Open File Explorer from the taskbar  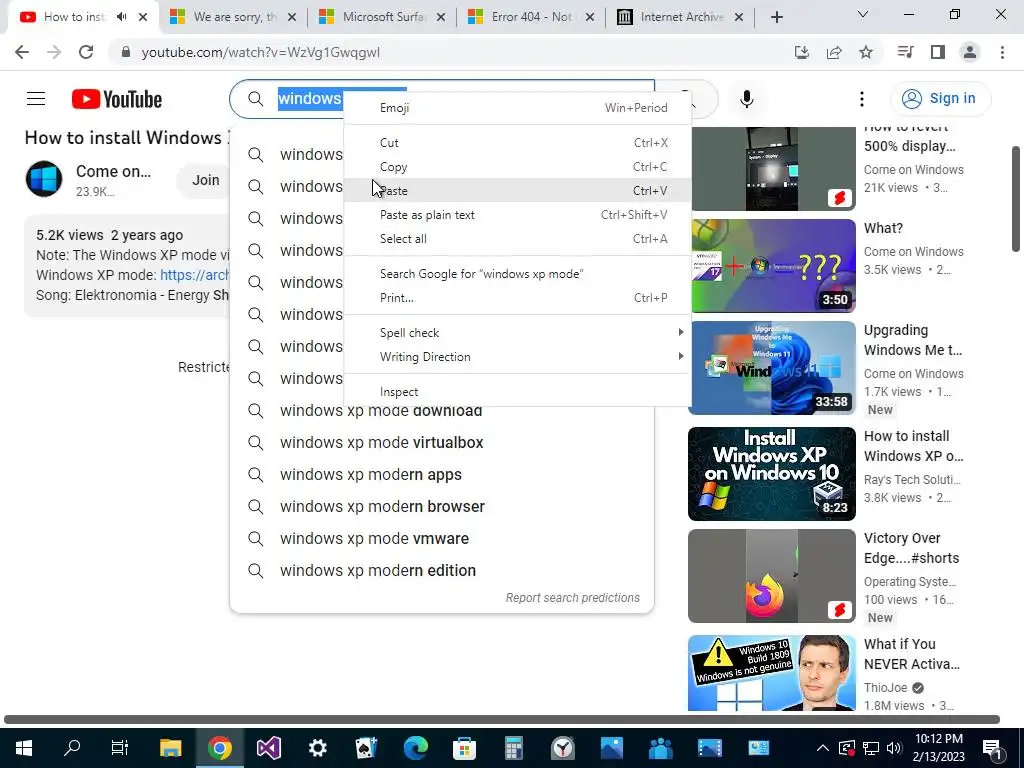[x=170, y=748]
